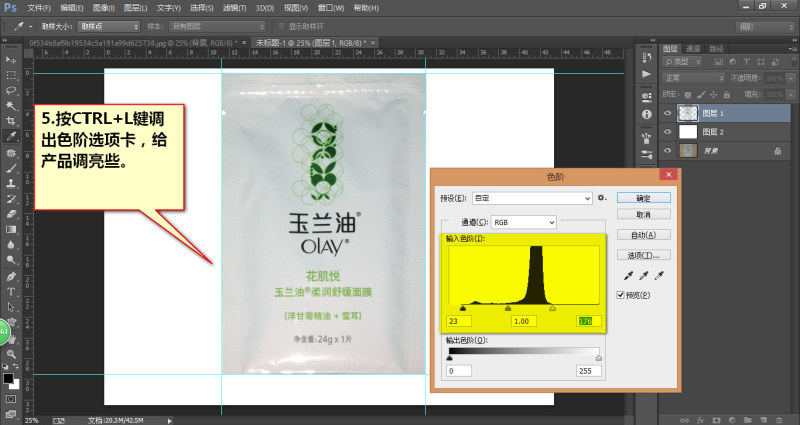Open the 取样大小 sample size dropdown

coord(108,26)
